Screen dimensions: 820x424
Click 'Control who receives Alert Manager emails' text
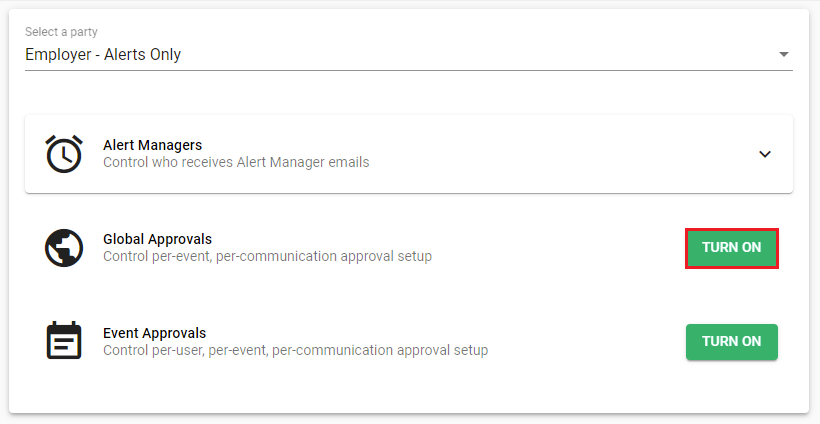(x=236, y=162)
